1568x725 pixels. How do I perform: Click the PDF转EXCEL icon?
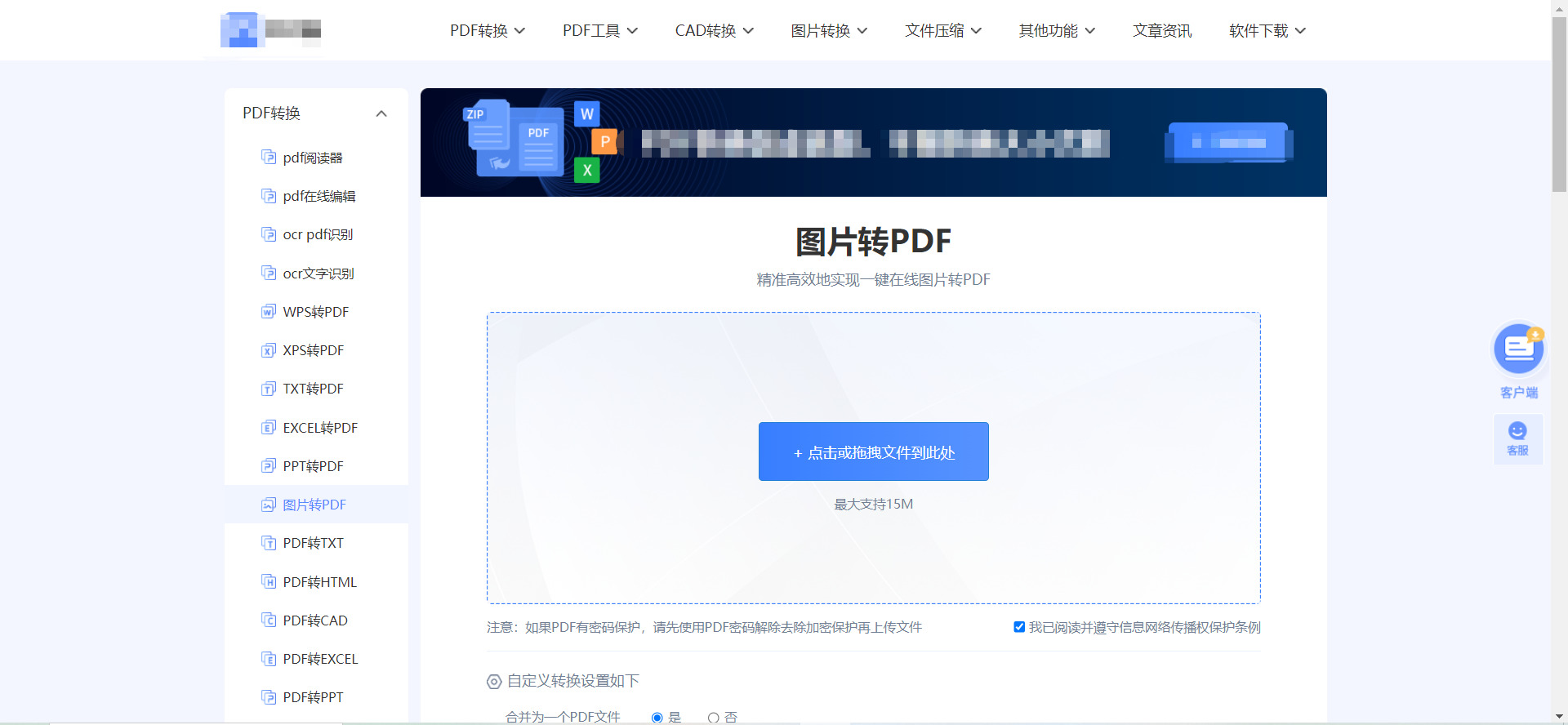pyautogui.click(x=269, y=659)
